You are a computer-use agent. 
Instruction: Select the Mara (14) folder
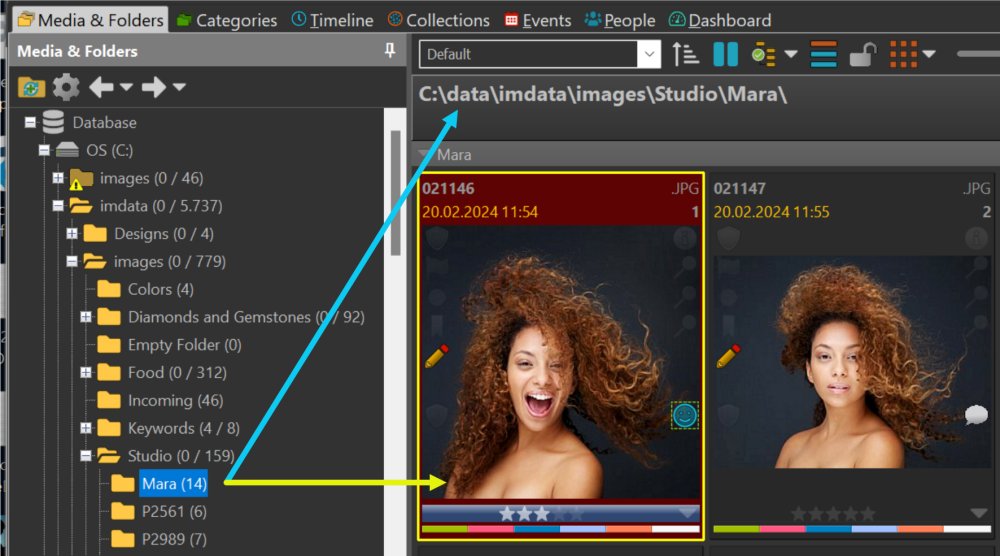pyautogui.click(x=174, y=483)
